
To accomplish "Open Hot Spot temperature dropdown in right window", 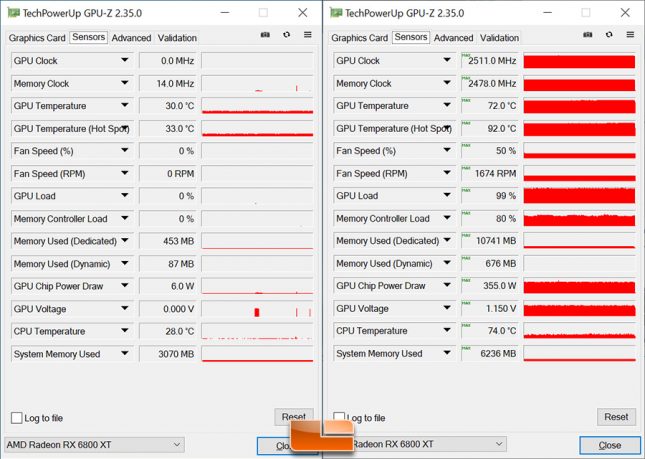I will (447, 128).
